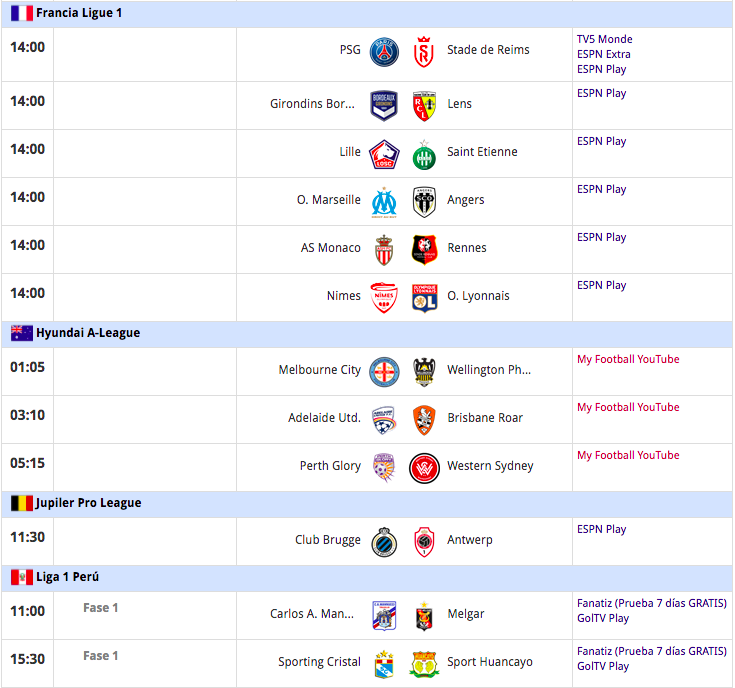The height and width of the screenshot is (688, 735).
Task: Click the AS Monaco crest
Action: point(384,250)
